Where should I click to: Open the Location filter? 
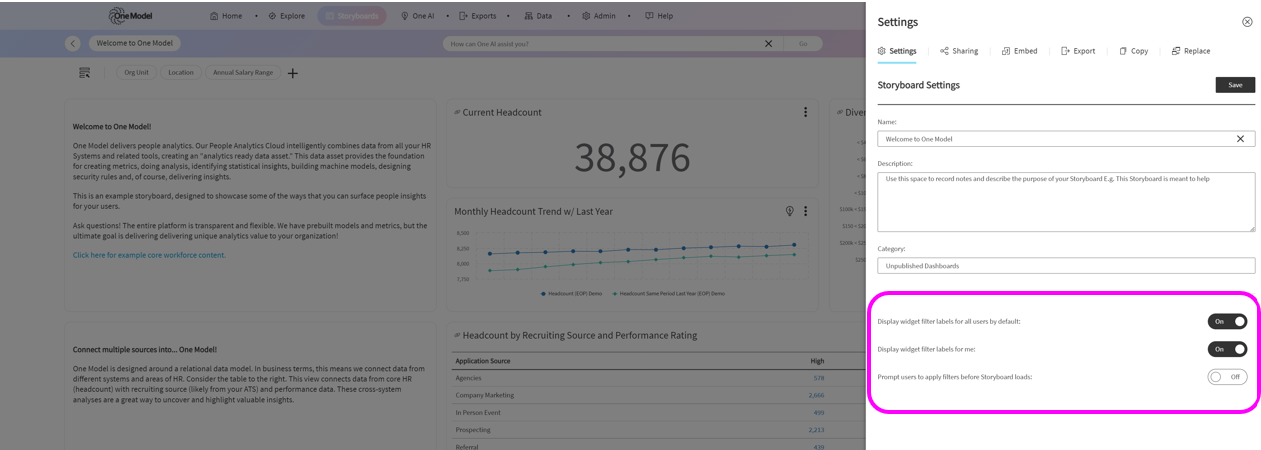(x=181, y=73)
